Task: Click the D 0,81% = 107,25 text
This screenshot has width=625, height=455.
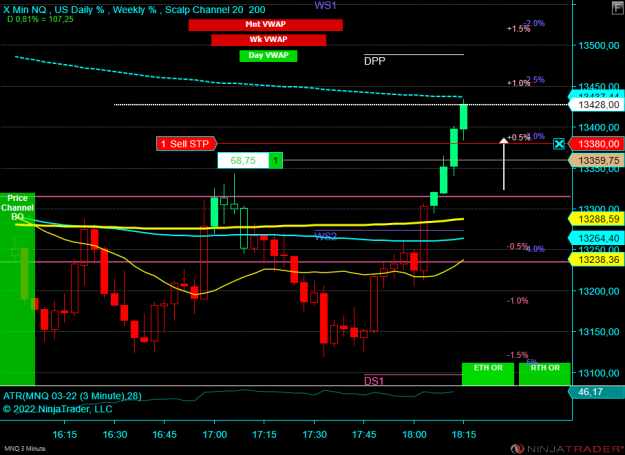Action: 40,19
